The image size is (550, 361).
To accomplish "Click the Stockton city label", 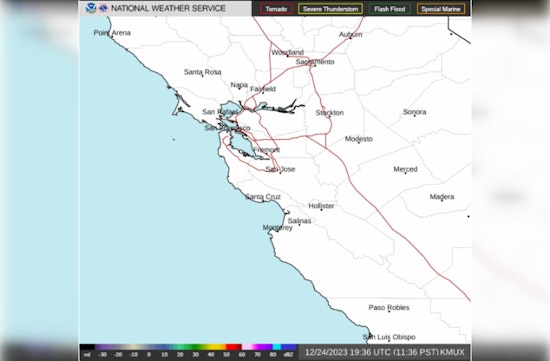I will click(x=330, y=113).
